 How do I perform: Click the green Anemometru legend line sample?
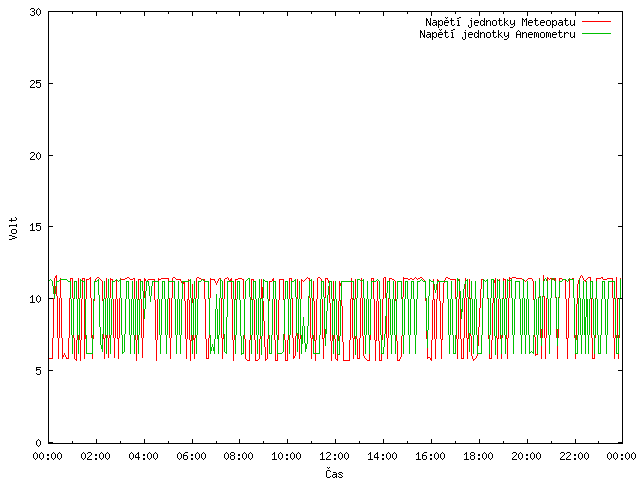coord(596,33)
